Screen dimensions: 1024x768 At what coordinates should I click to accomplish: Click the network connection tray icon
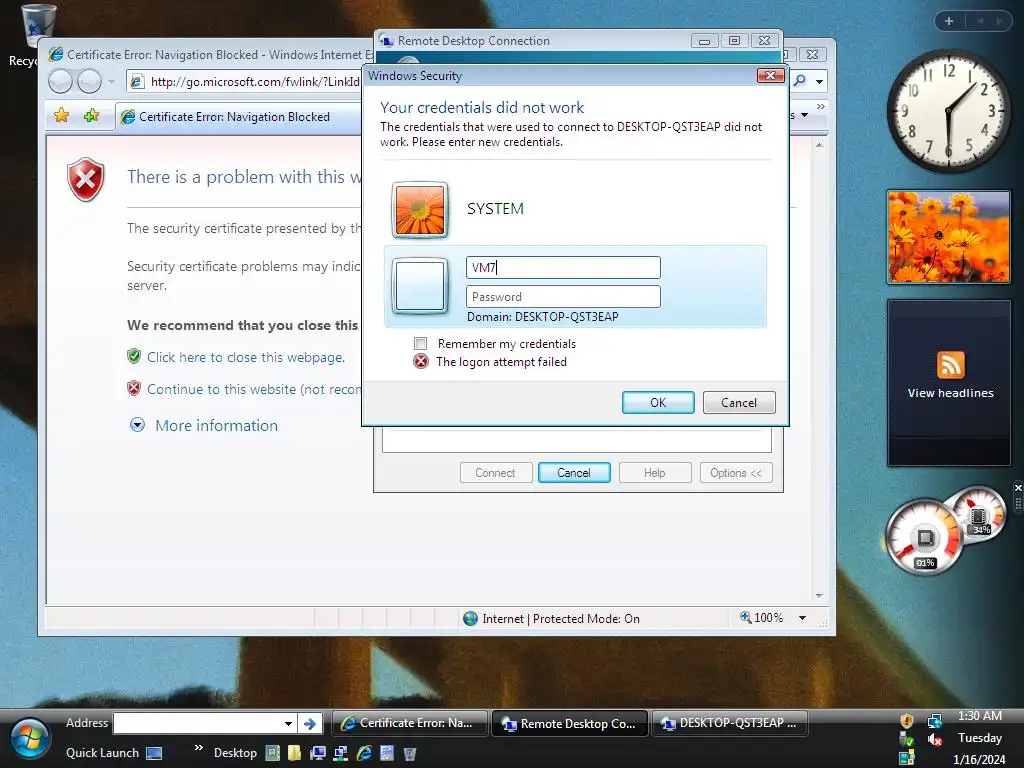(x=935, y=721)
